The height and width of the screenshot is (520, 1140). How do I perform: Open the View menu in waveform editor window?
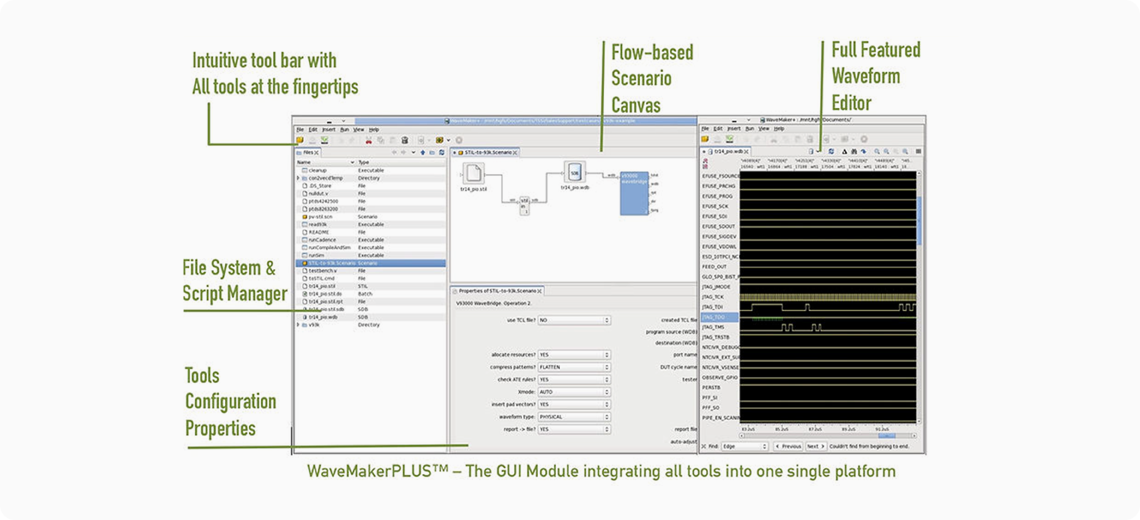click(x=764, y=129)
